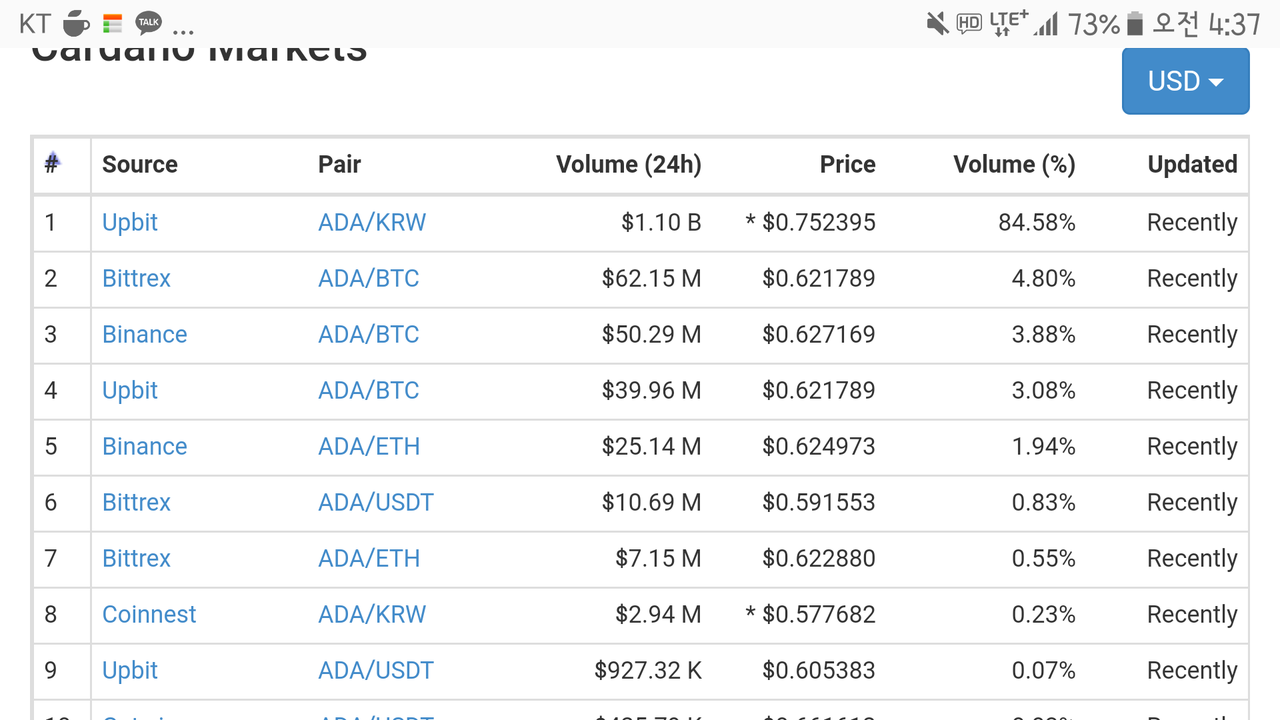Open Upbit ADA/USDT pair link
The image size is (1280, 720).
click(x=376, y=670)
